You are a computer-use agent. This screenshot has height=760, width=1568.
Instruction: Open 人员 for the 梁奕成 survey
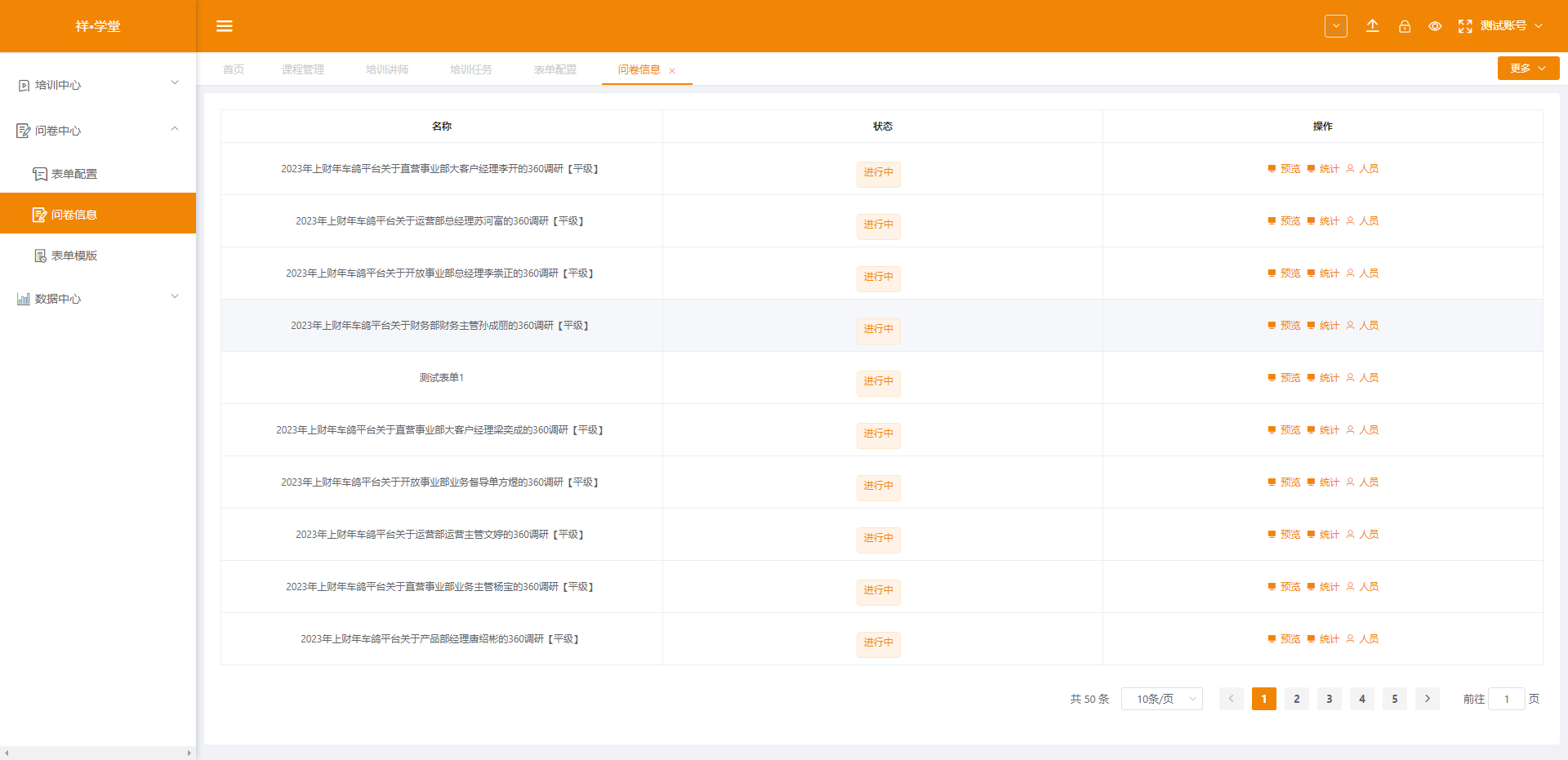pyautogui.click(x=1362, y=430)
